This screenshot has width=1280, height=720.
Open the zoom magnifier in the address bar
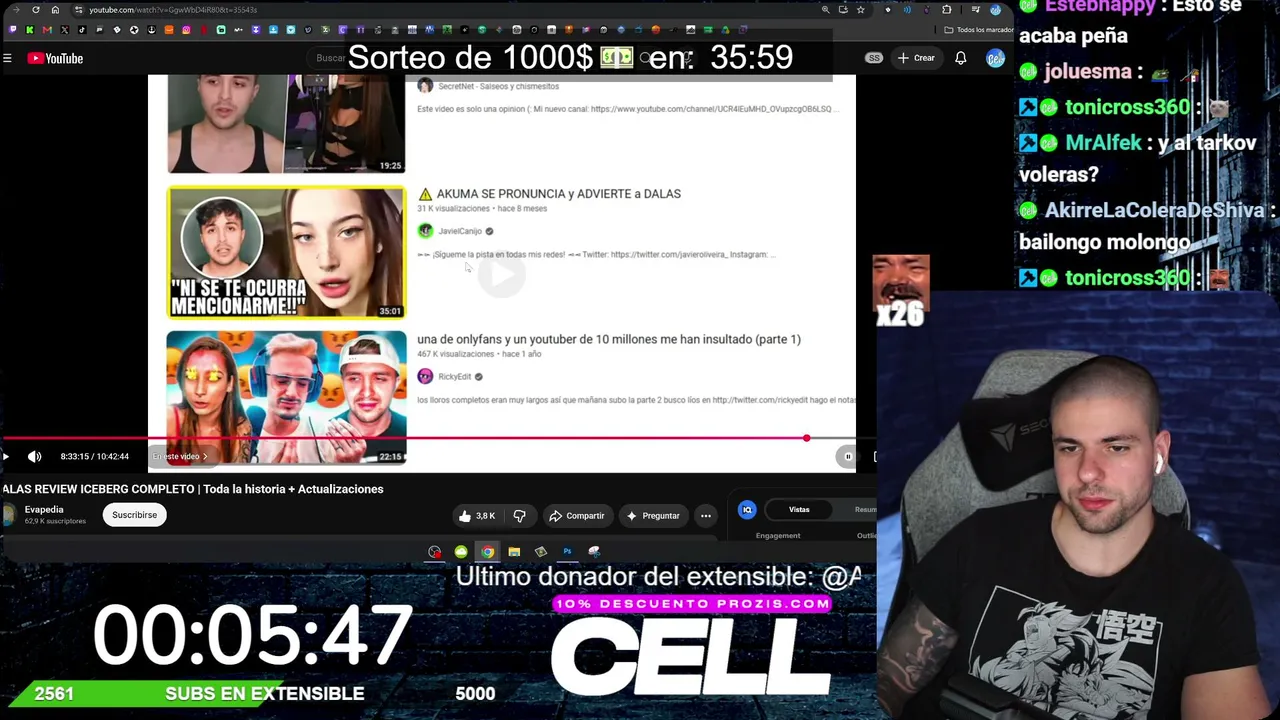coord(825,10)
